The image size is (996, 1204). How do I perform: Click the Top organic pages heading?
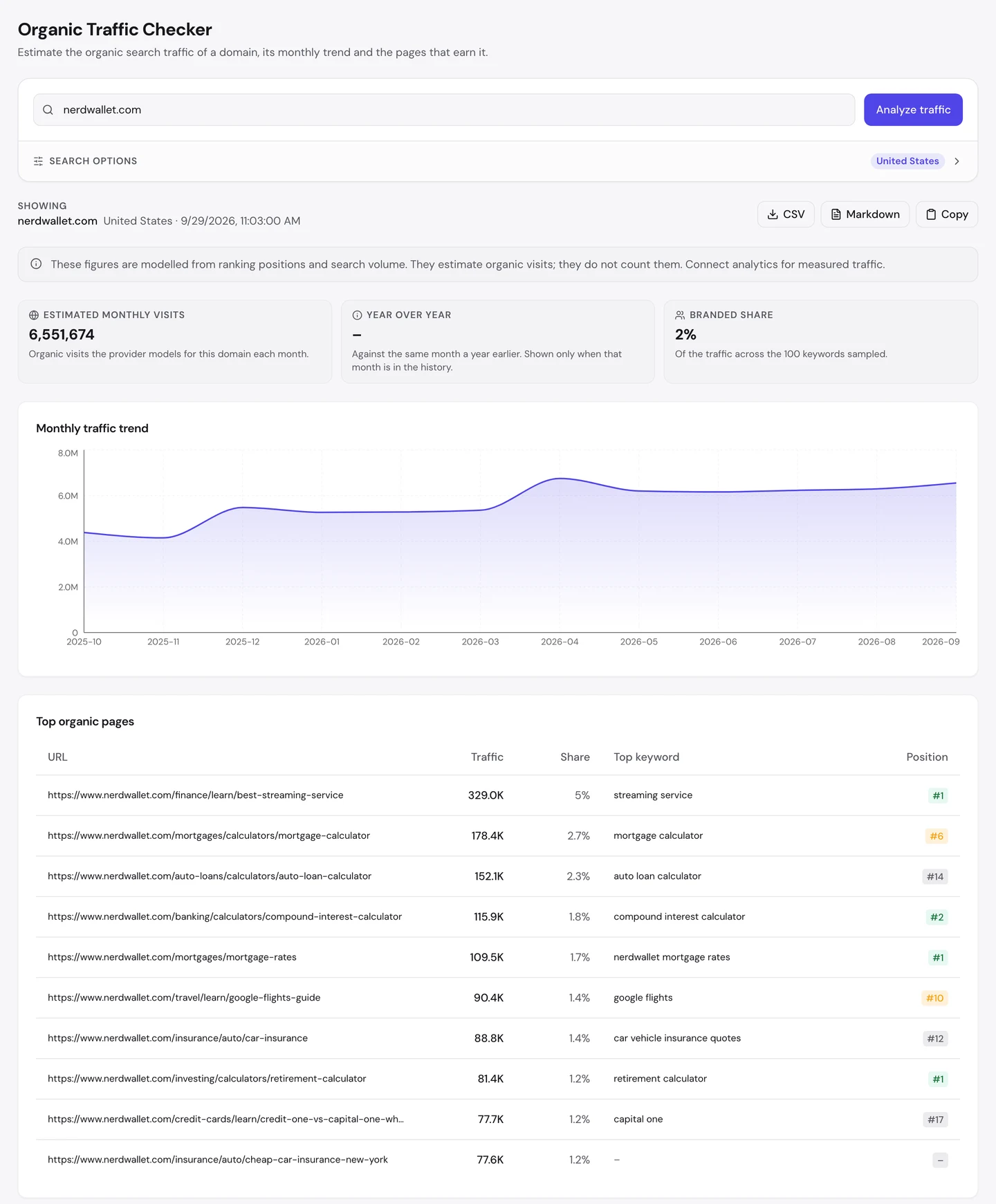pyautogui.click(x=85, y=722)
